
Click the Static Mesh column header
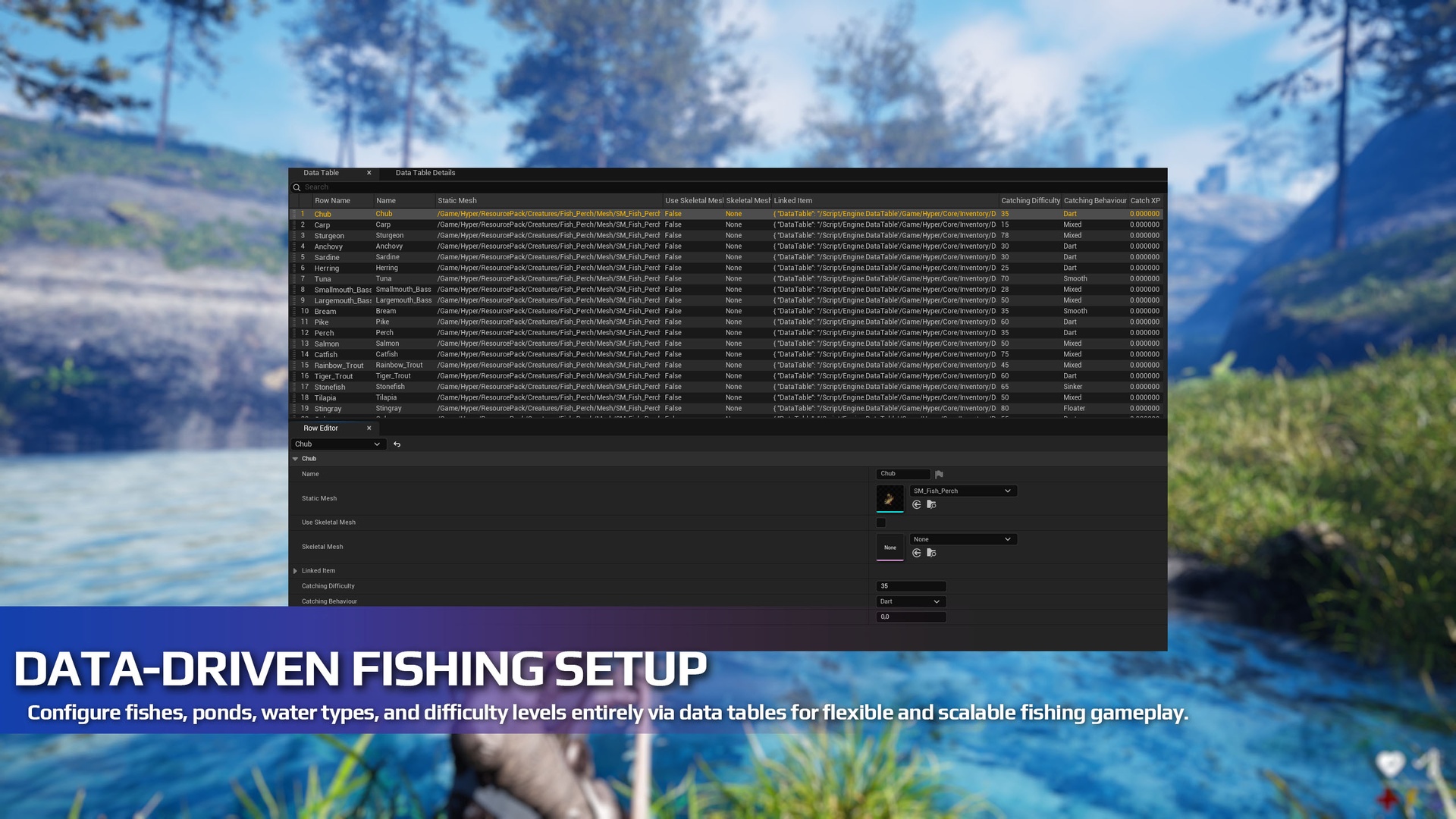pos(548,201)
